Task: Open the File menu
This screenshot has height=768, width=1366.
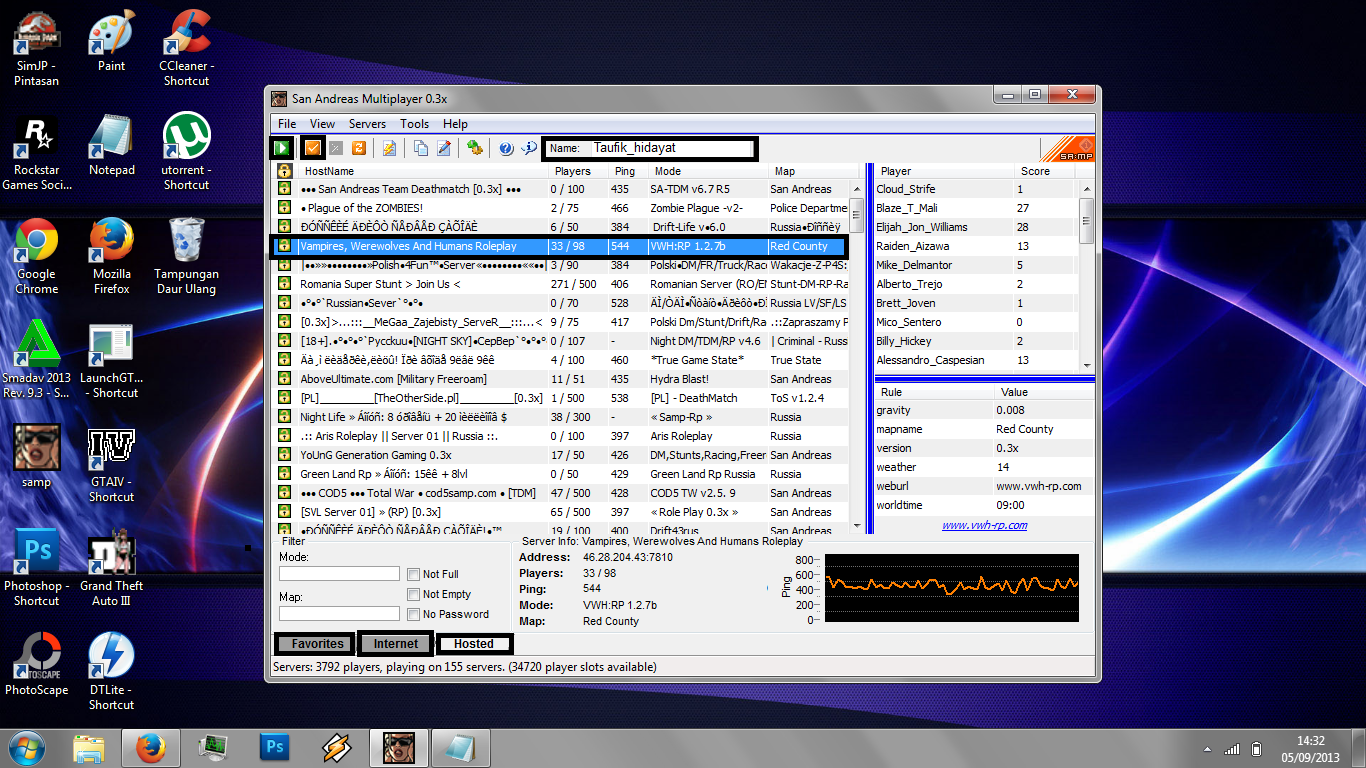Action: 287,124
